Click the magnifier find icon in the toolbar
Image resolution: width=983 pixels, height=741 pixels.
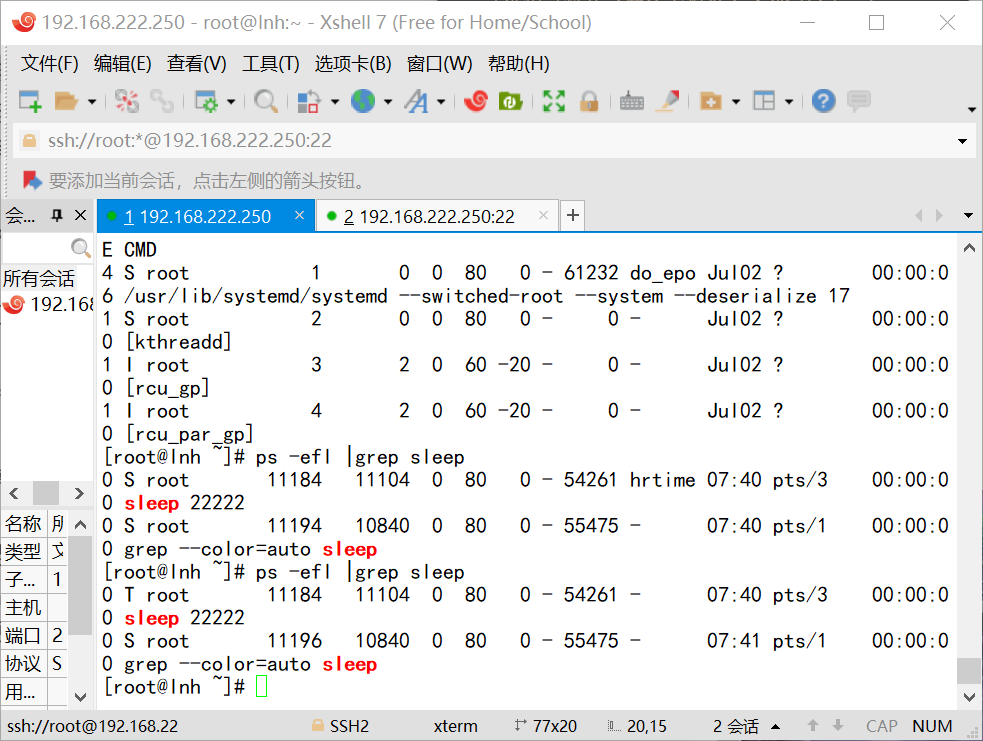(x=266, y=101)
